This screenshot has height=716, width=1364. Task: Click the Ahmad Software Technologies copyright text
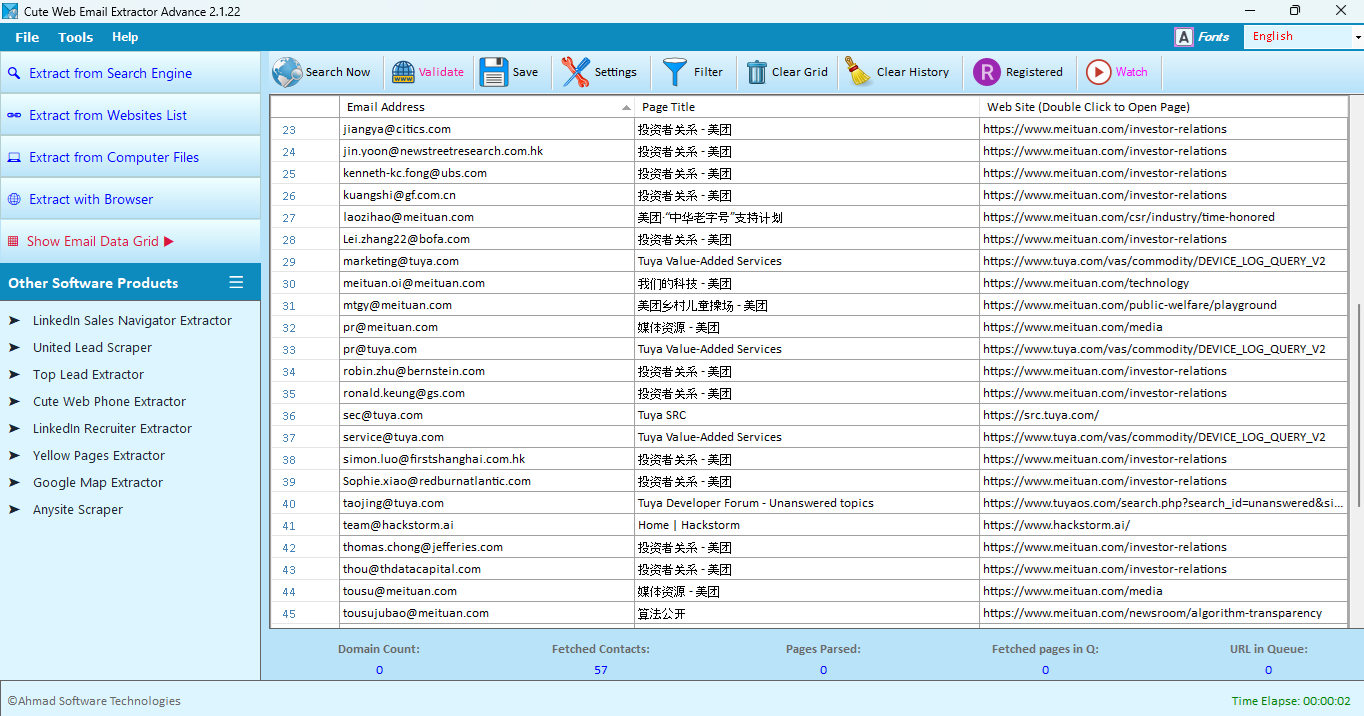94,701
